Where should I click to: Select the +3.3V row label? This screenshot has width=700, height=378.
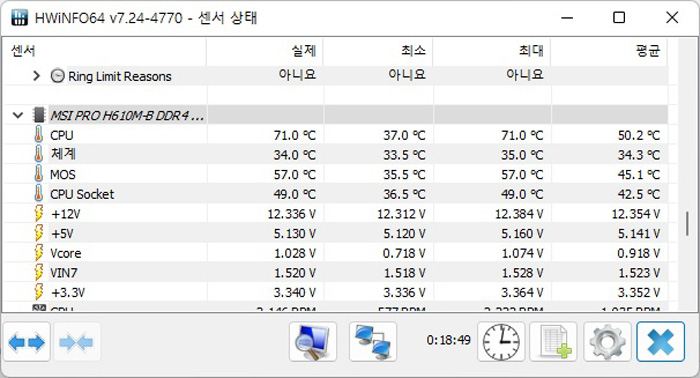68,292
